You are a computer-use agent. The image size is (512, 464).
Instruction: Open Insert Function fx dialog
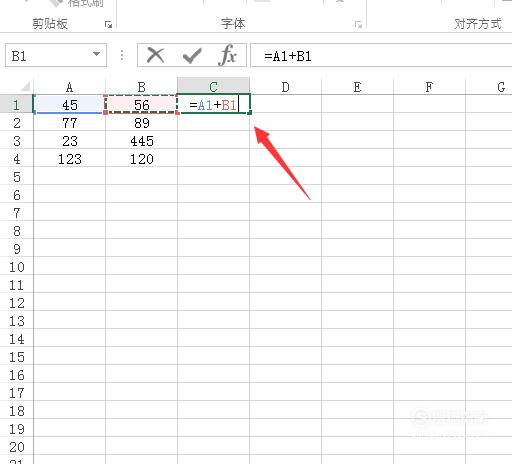click(x=228, y=55)
